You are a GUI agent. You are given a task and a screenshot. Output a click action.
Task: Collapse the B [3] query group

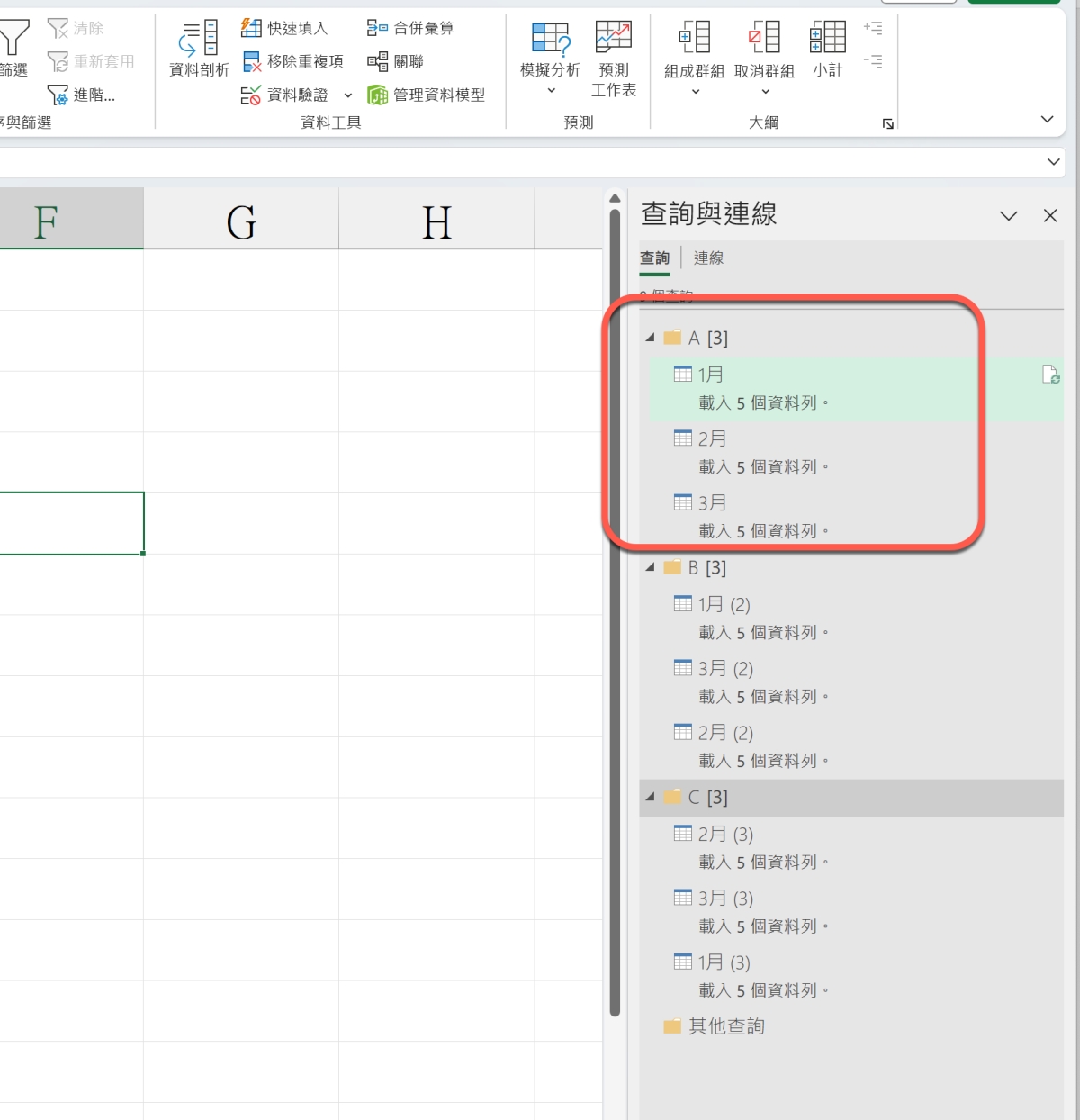click(650, 567)
